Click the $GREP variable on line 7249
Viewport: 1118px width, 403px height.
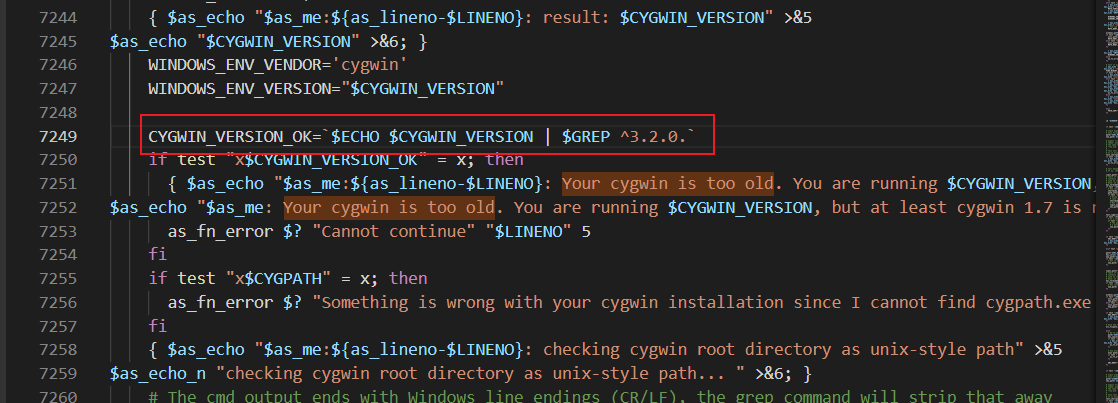pyautogui.click(x=585, y=136)
